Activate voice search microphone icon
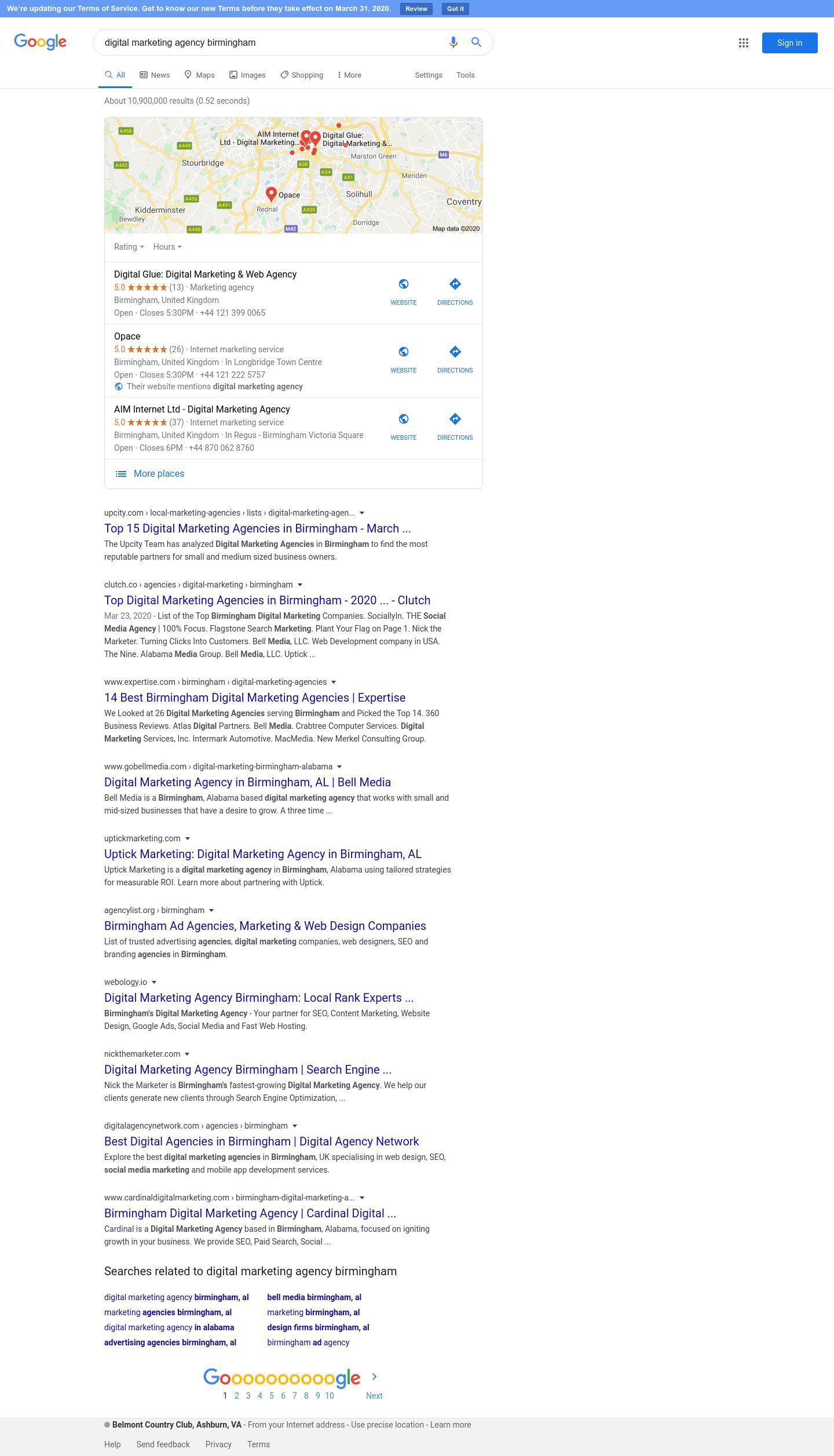This screenshot has width=834, height=1456. (453, 42)
